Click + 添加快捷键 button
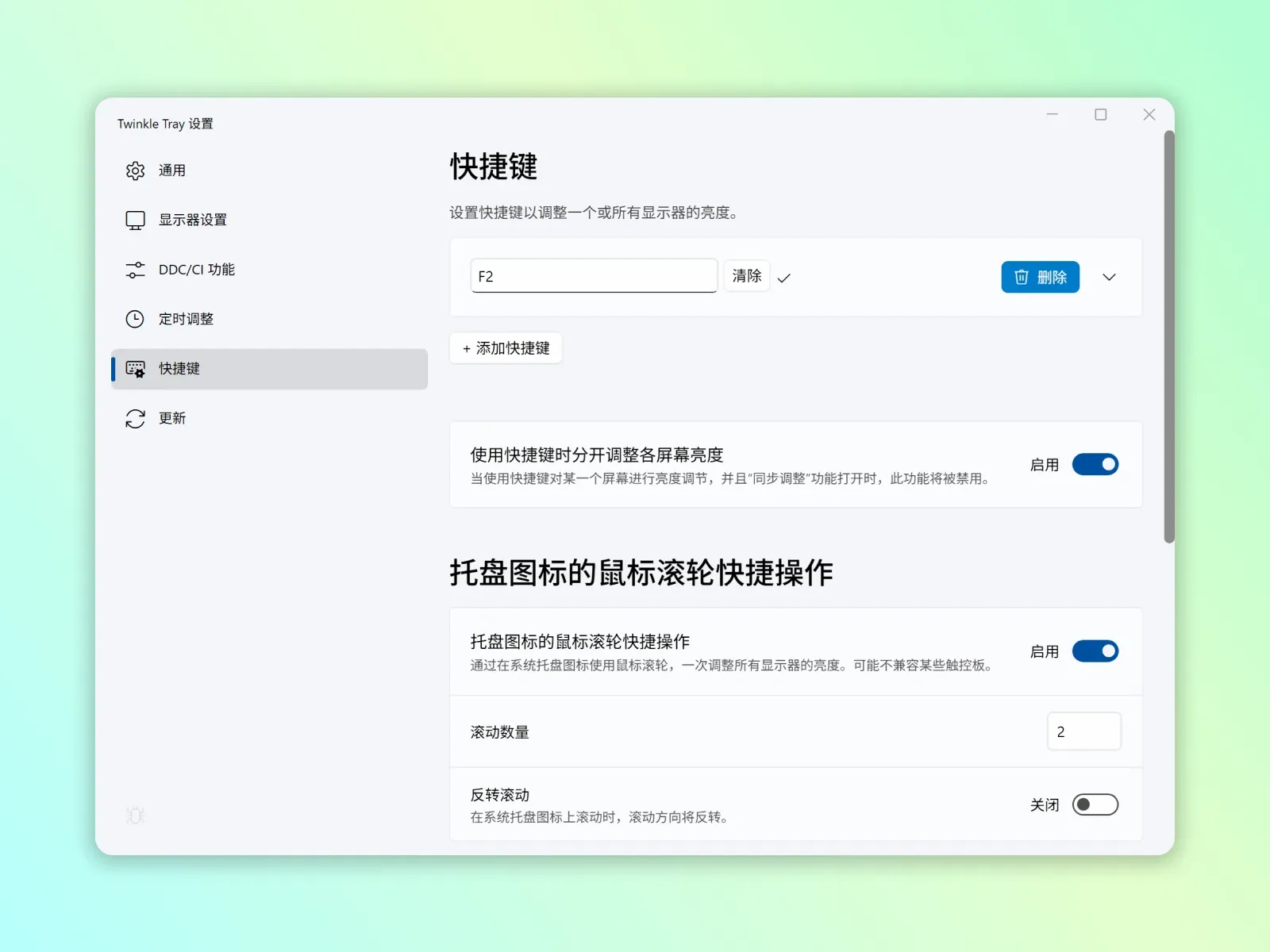1270x952 pixels. [x=506, y=348]
